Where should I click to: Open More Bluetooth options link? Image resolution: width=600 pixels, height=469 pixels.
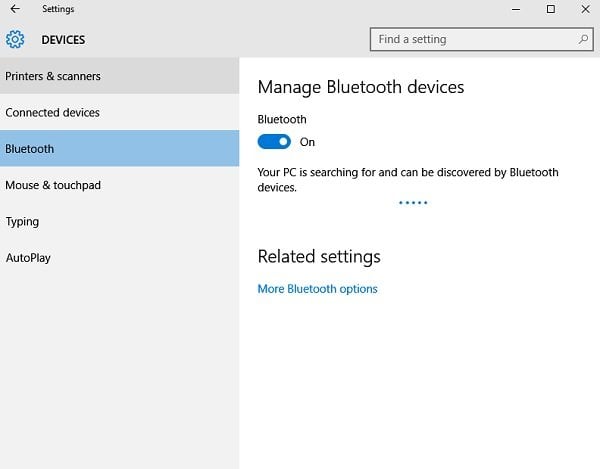(x=317, y=289)
